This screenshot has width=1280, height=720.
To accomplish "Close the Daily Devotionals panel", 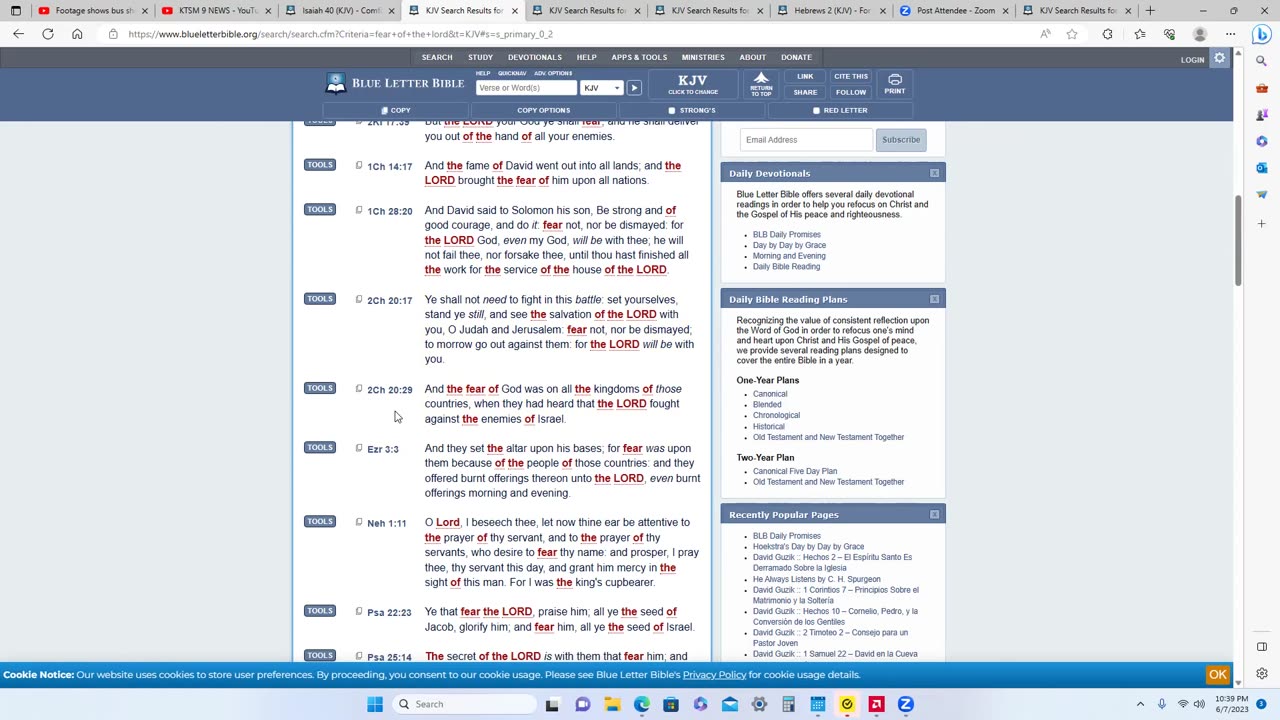I will [934, 173].
